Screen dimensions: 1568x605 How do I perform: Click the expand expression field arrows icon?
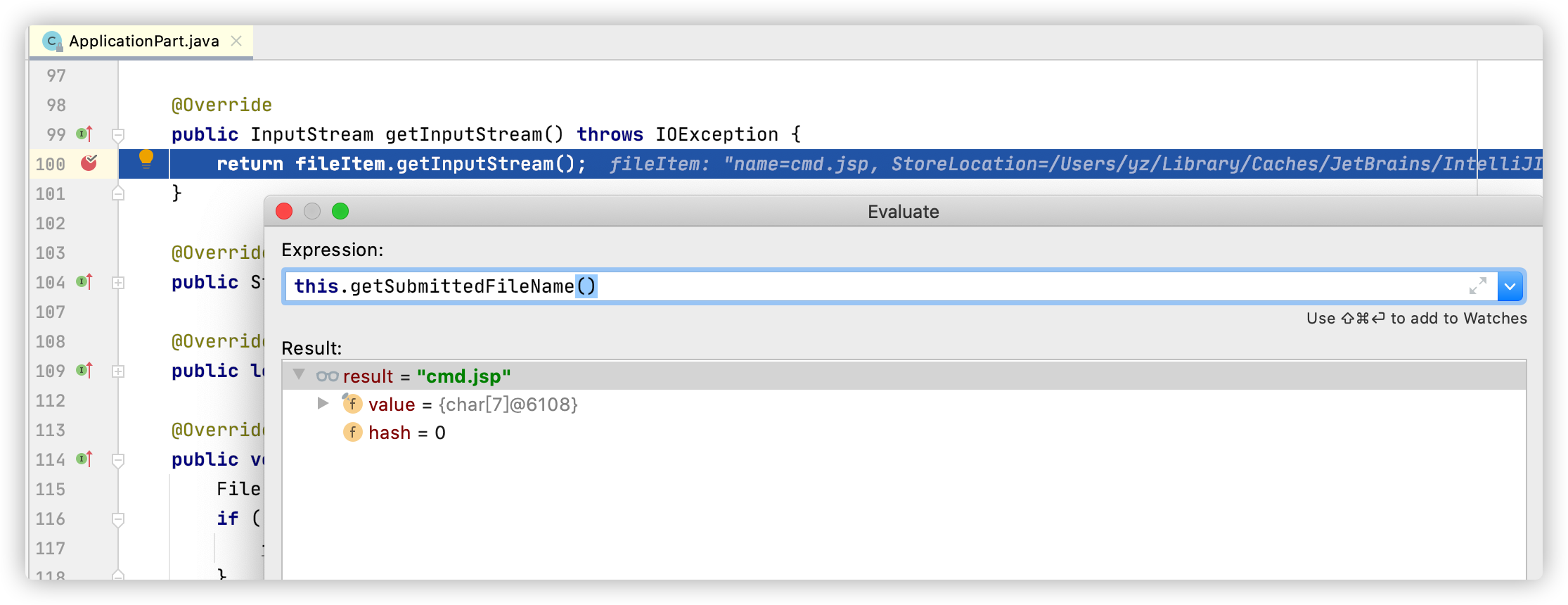coord(1477,286)
